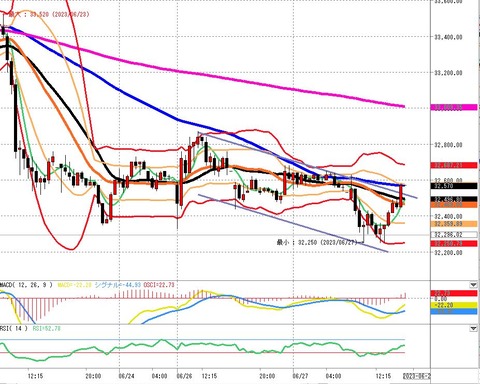This screenshot has height=384, width=480.
Task: Click the RSI( 14 ) indicator label
Action: pyautogui.click(x=14, y=329)
